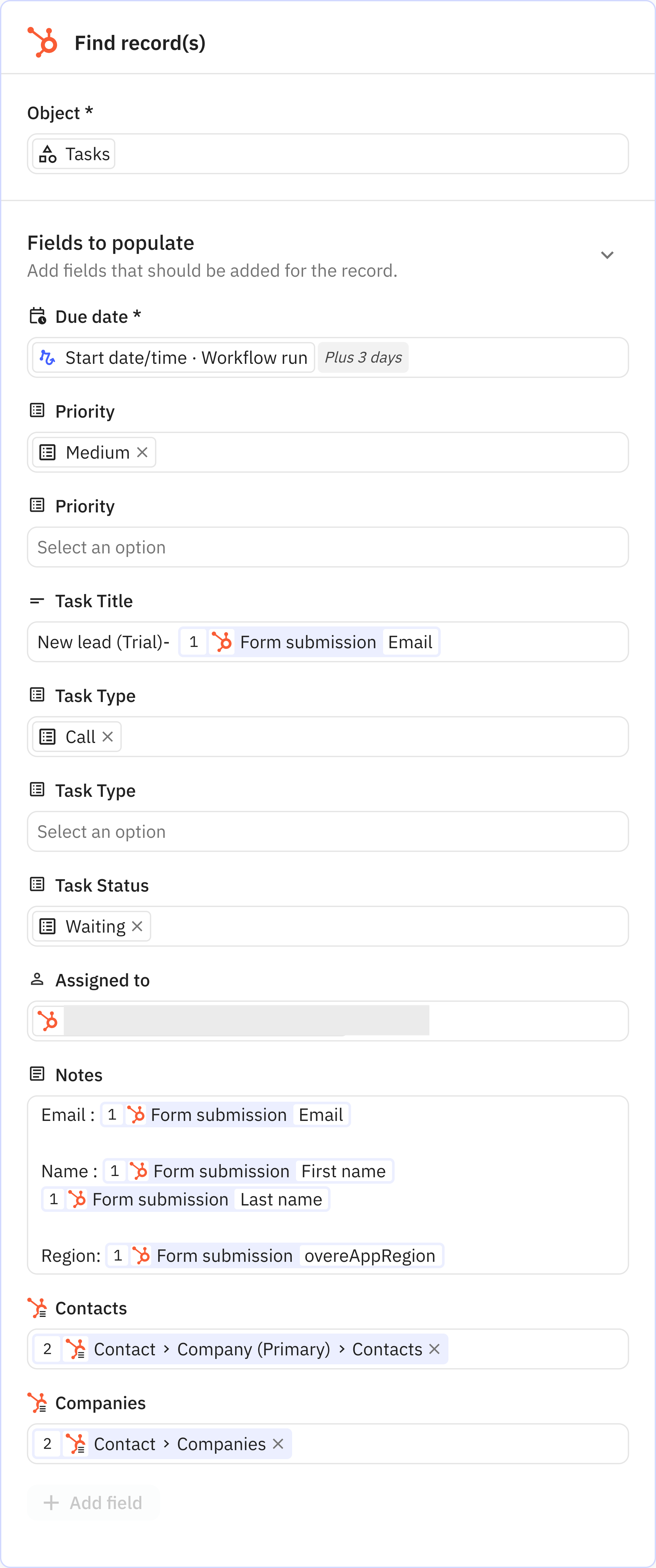Open the Object selector showing Tasks
The width and height of the screenshot is (656, 1568).
tap(327, 153)
